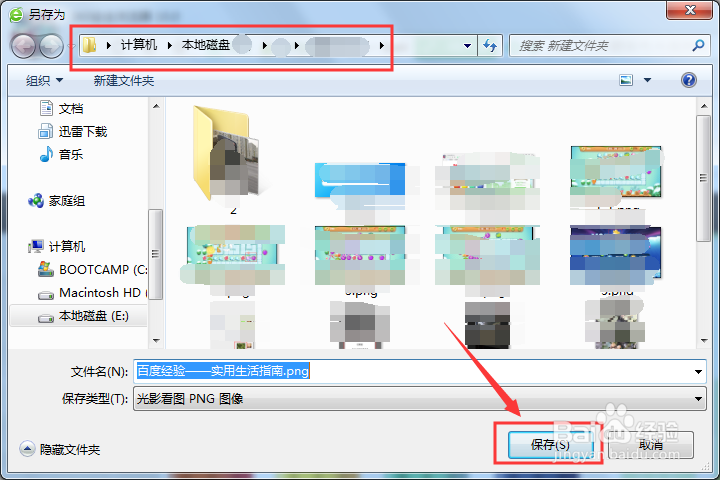Expand the arrow before 计算机 in breadcrumb

point(108,45)
